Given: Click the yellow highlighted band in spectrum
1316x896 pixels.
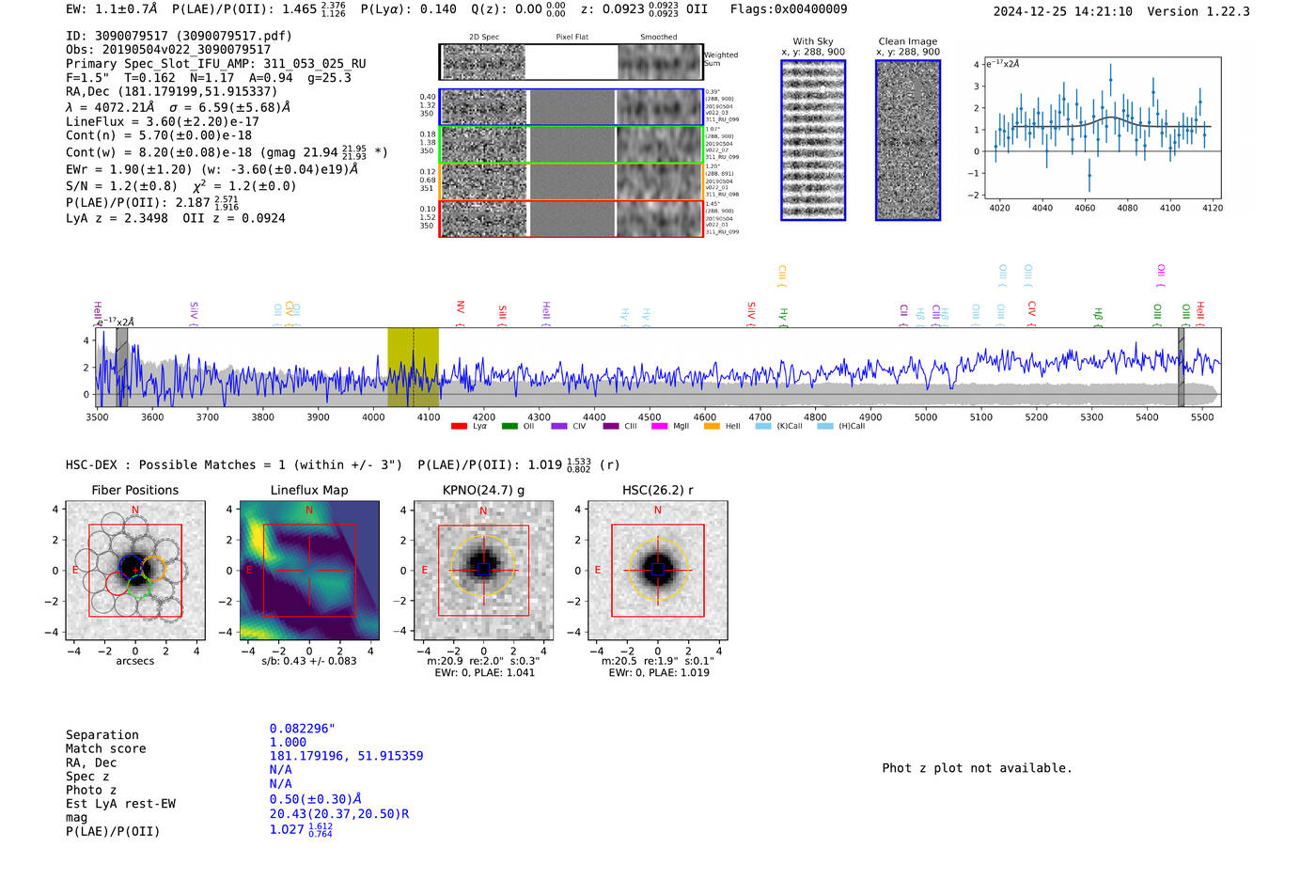Looking at the screenshot, I should click(x=413, y=367).
